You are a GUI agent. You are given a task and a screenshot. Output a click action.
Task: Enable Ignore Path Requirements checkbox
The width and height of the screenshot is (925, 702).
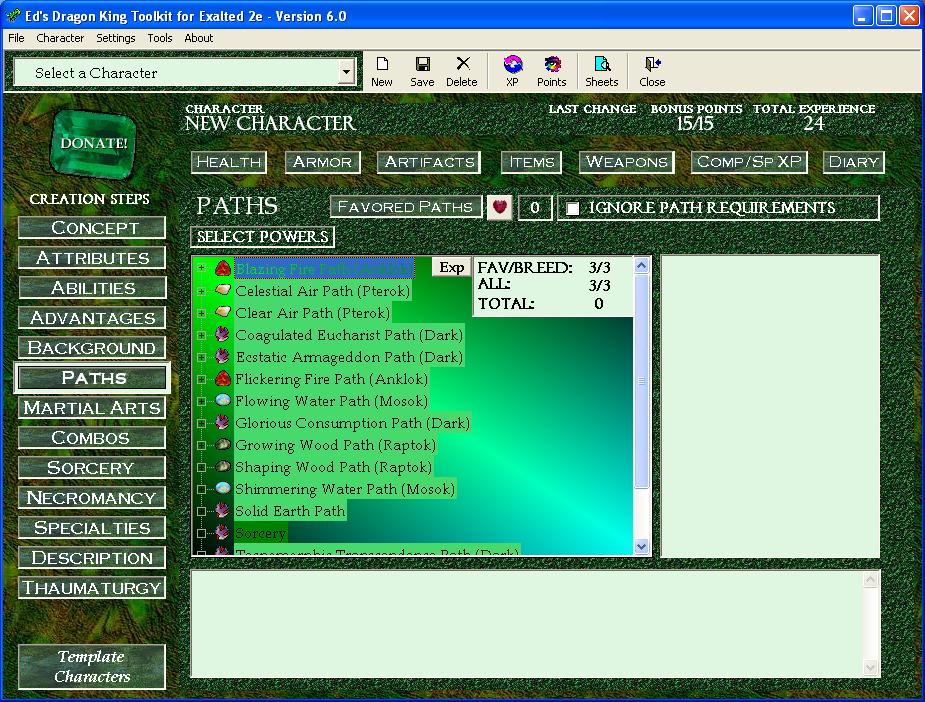coord(572,208)
